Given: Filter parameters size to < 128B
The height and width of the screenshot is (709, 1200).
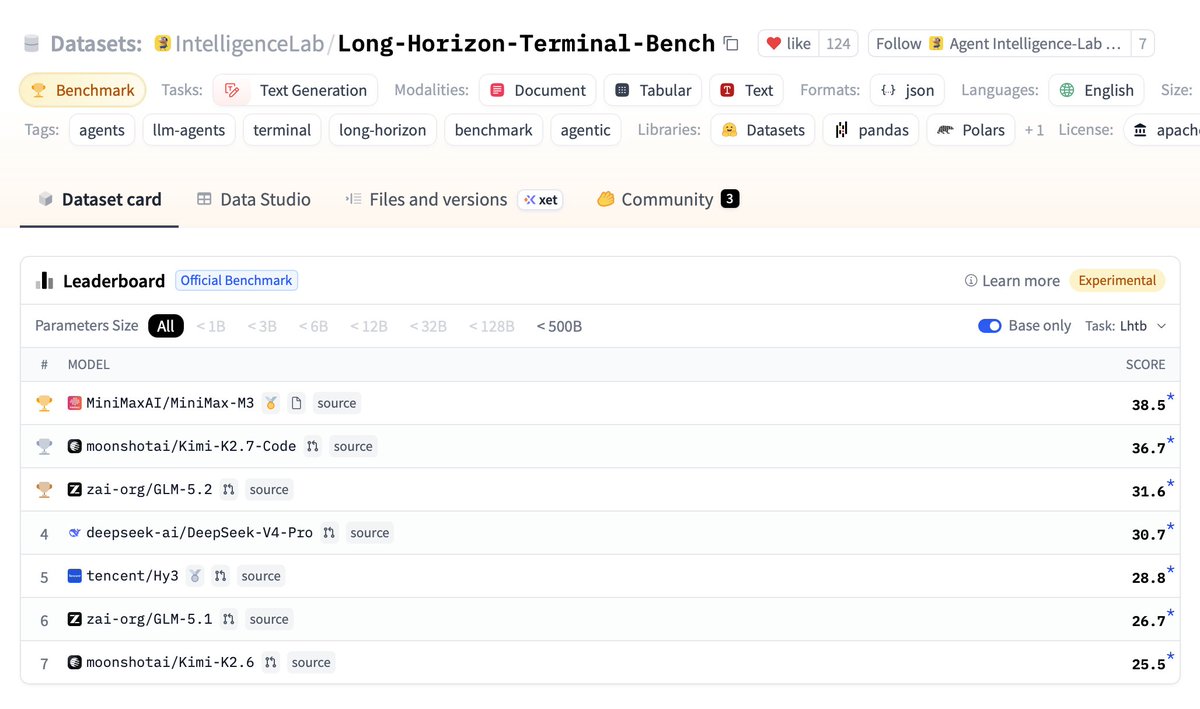Looking at the screenshot, I should [491, 326].
